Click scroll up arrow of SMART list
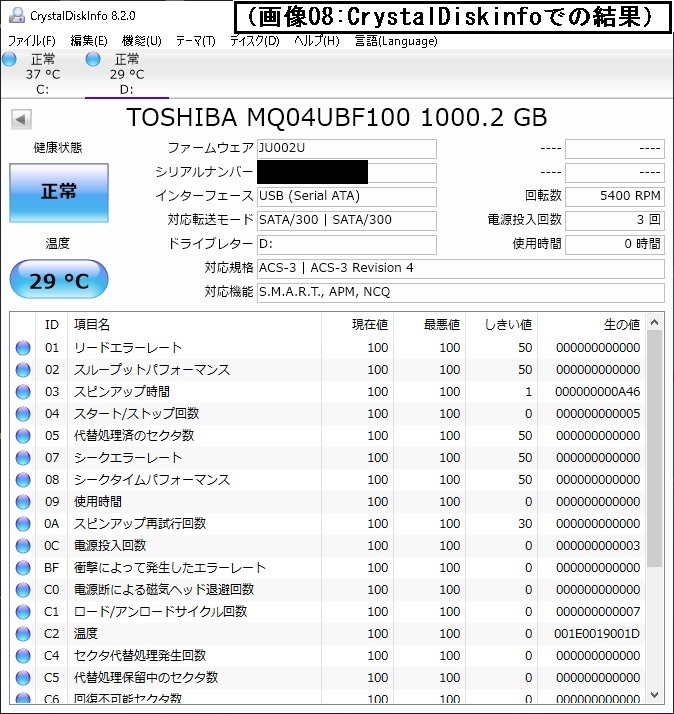674x714 pixels. 654,322
